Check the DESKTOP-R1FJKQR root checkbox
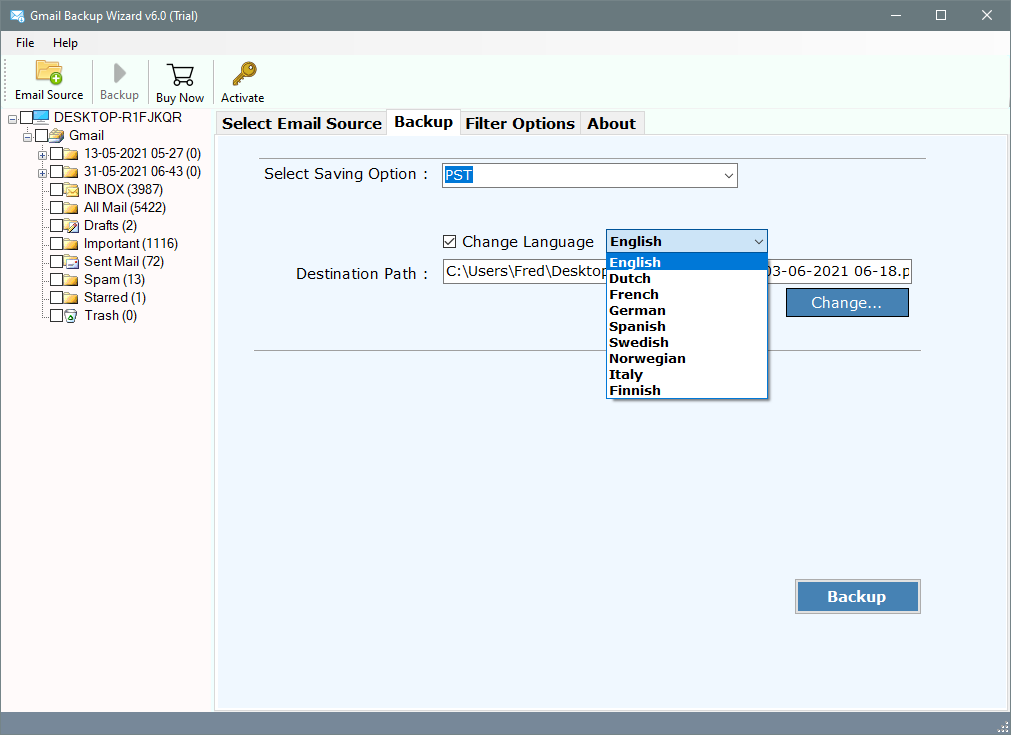Image resolution: width=1011 pixels, height=735 pixels. [x=26, y=117]
